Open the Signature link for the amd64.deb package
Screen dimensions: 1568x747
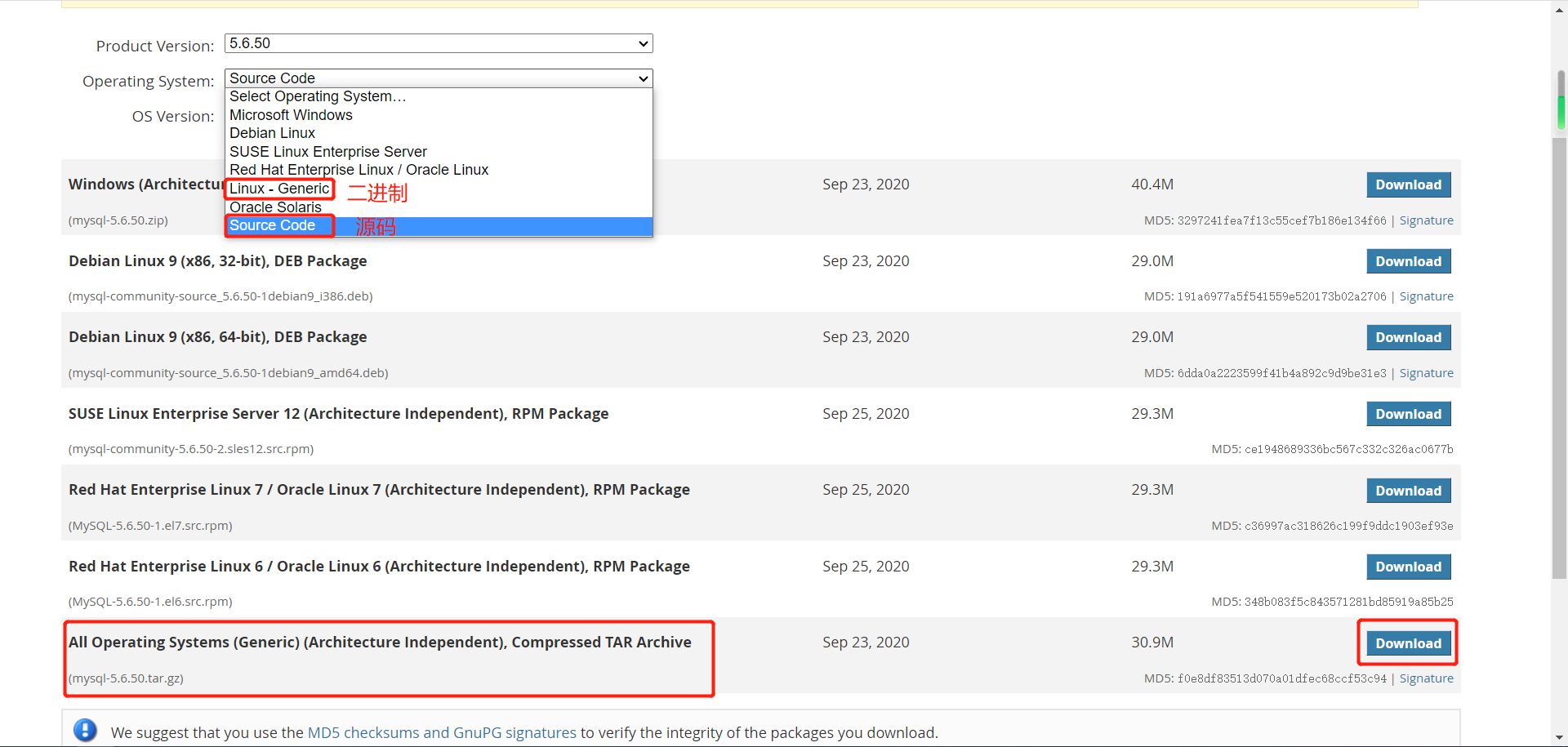1426,373
